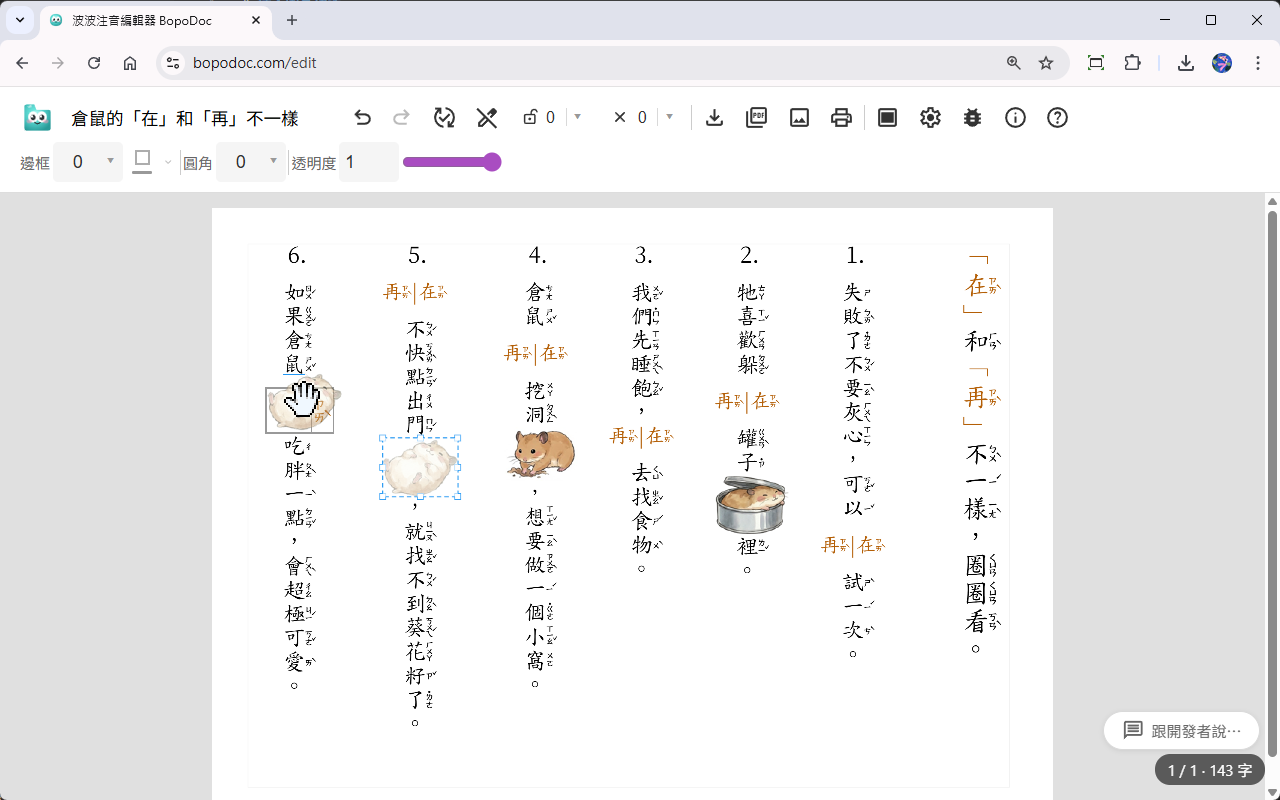Report a bug via the bug icon

click(x=972, y=117)
